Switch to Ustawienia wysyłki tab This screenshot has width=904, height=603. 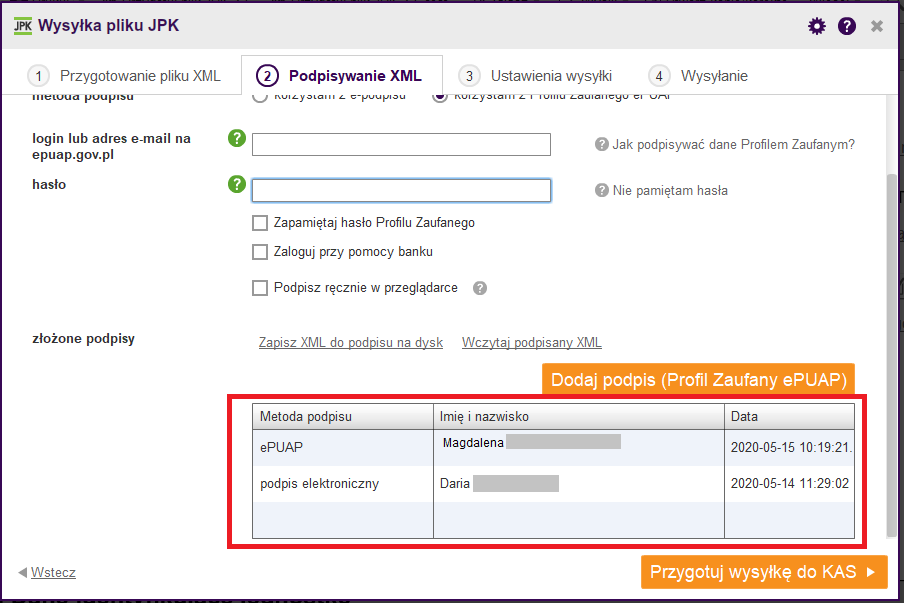535,76
